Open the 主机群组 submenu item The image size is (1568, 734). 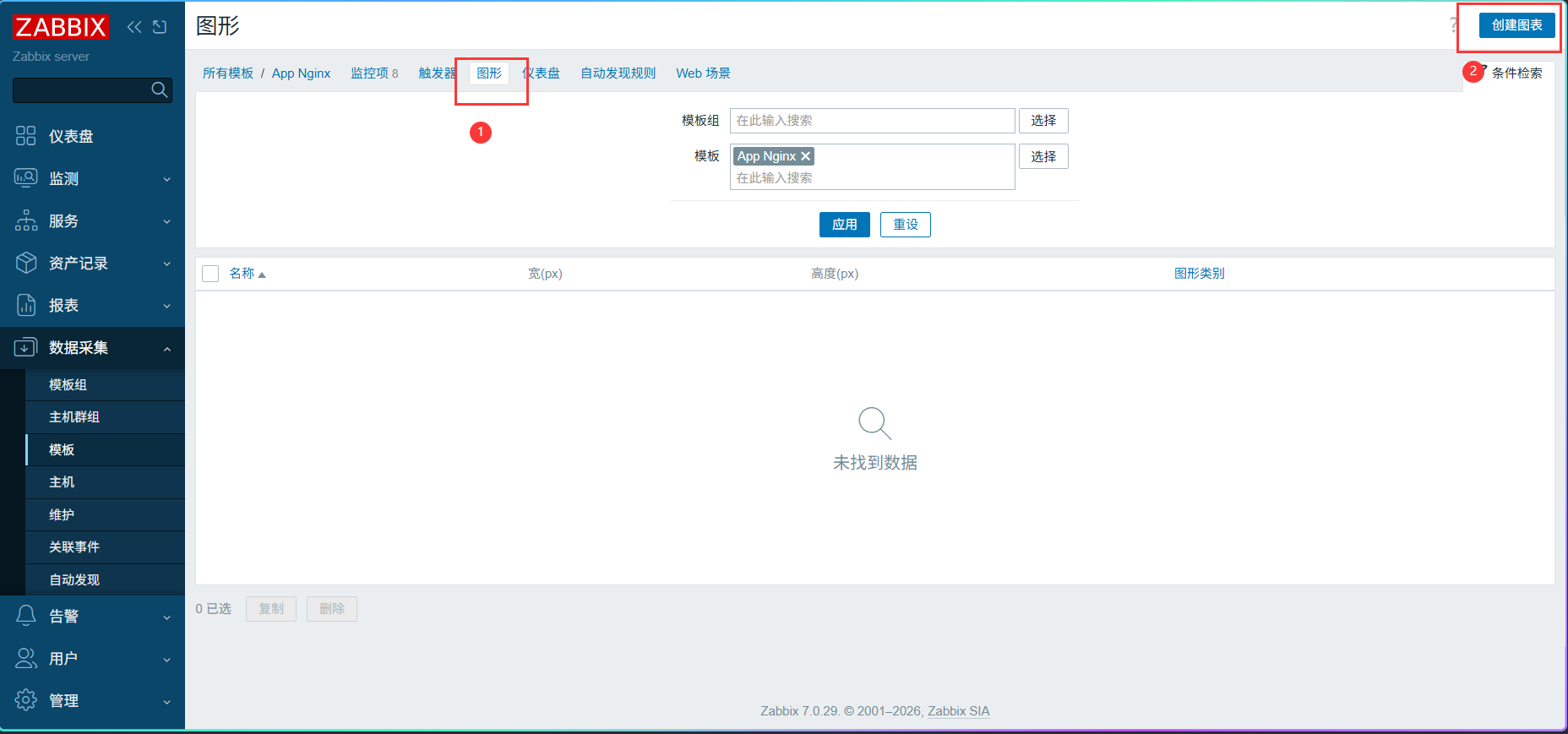point(105,416)
